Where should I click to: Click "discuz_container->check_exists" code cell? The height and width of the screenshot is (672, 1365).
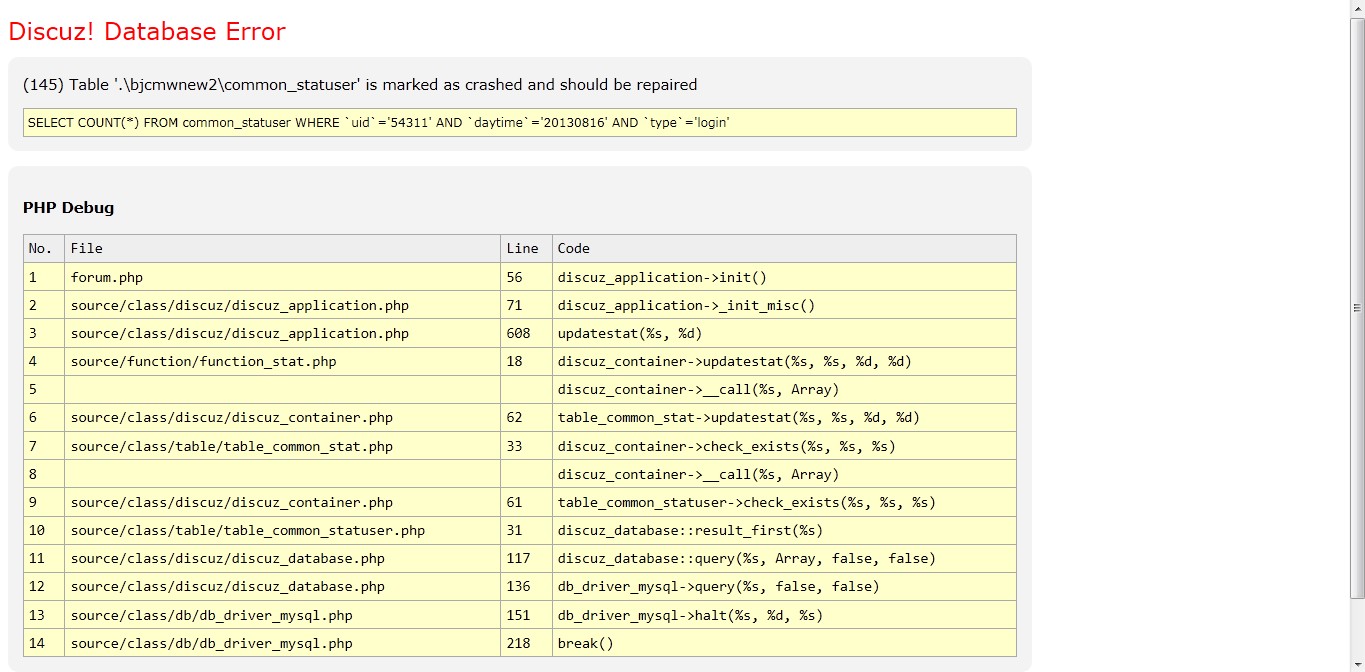(x=784, y=446)
